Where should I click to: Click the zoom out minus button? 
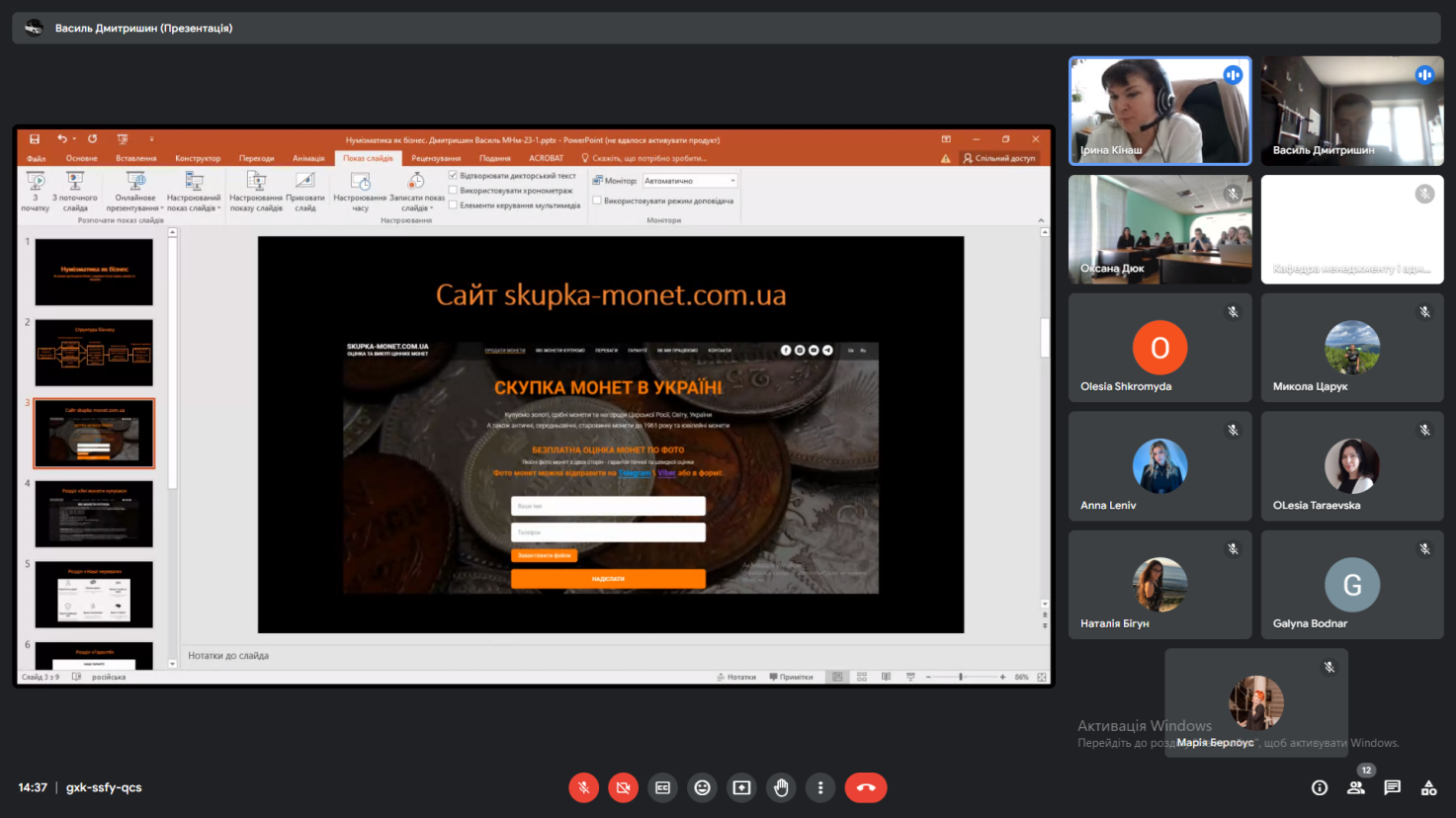928,677
